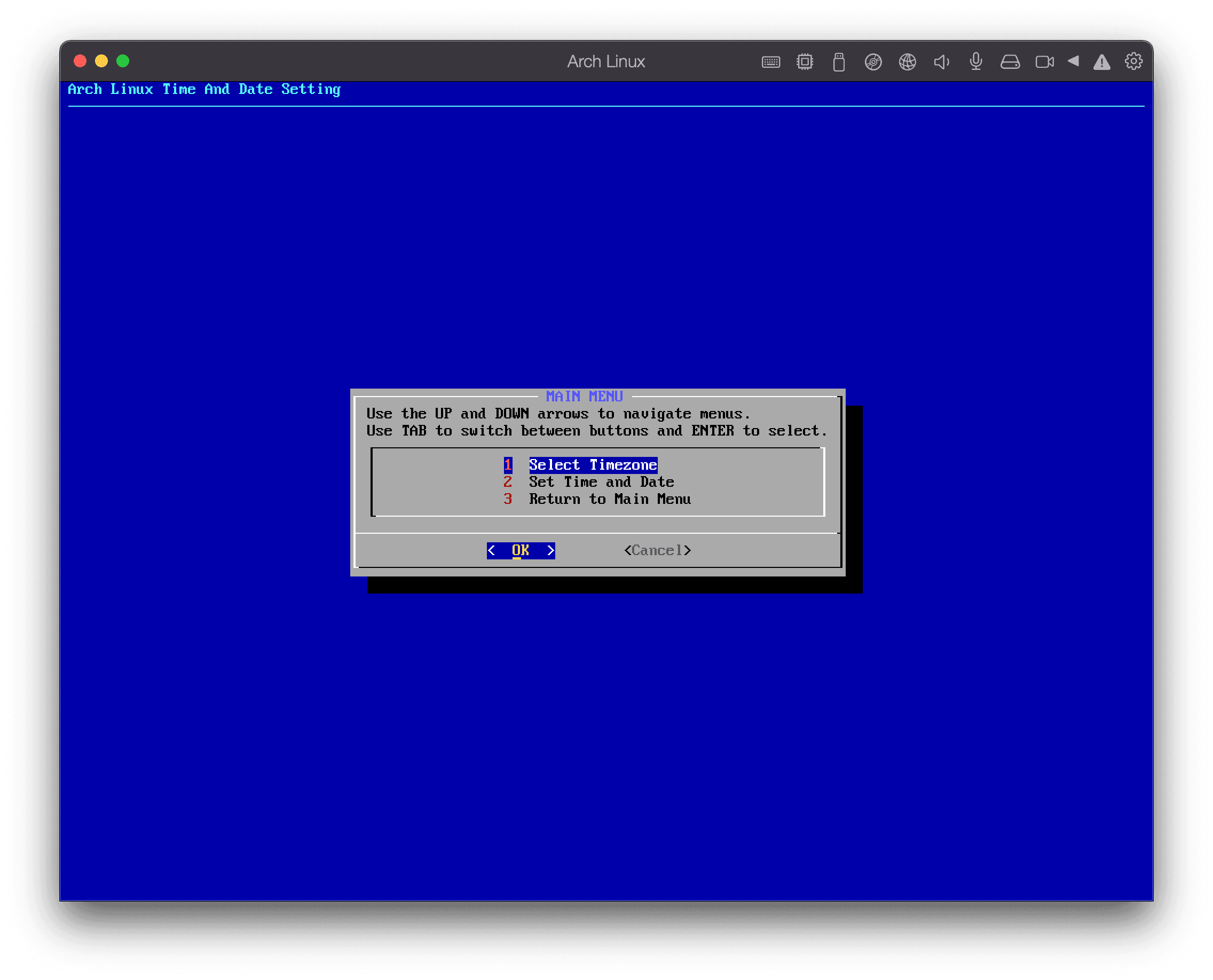The width and height of the screenshot is (1213, 980).
Task: Click the left-pointing triangle toolbar icon
Action: pyautogui.click(x=1074, y=61)
